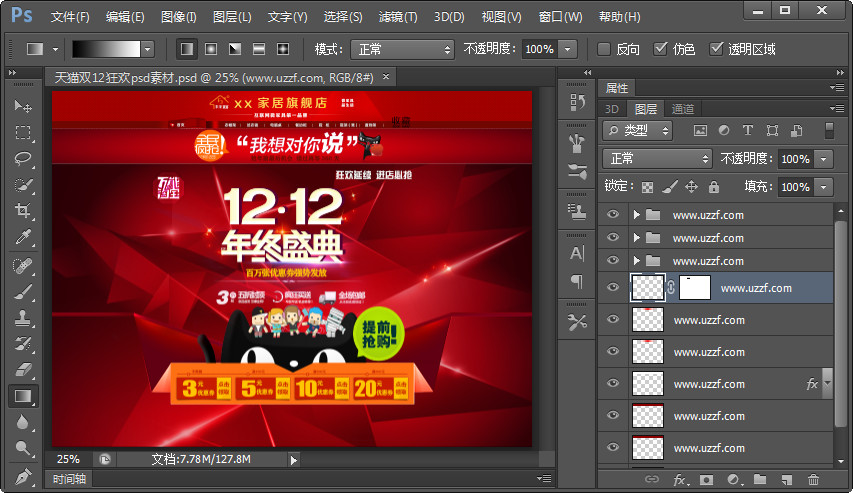The image size is (853, 493).
Task: Select the Healing Brush tool
Action: (x=23, y=266)
